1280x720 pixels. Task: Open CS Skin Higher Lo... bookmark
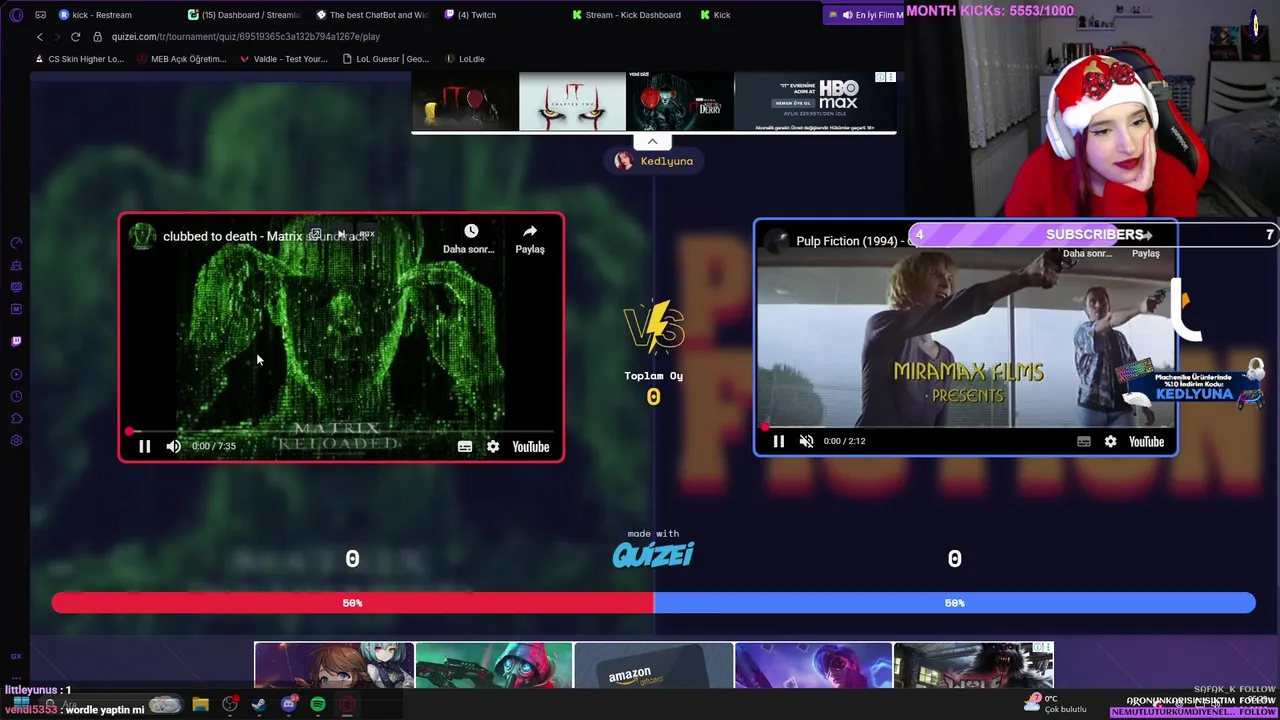(80, 59)
